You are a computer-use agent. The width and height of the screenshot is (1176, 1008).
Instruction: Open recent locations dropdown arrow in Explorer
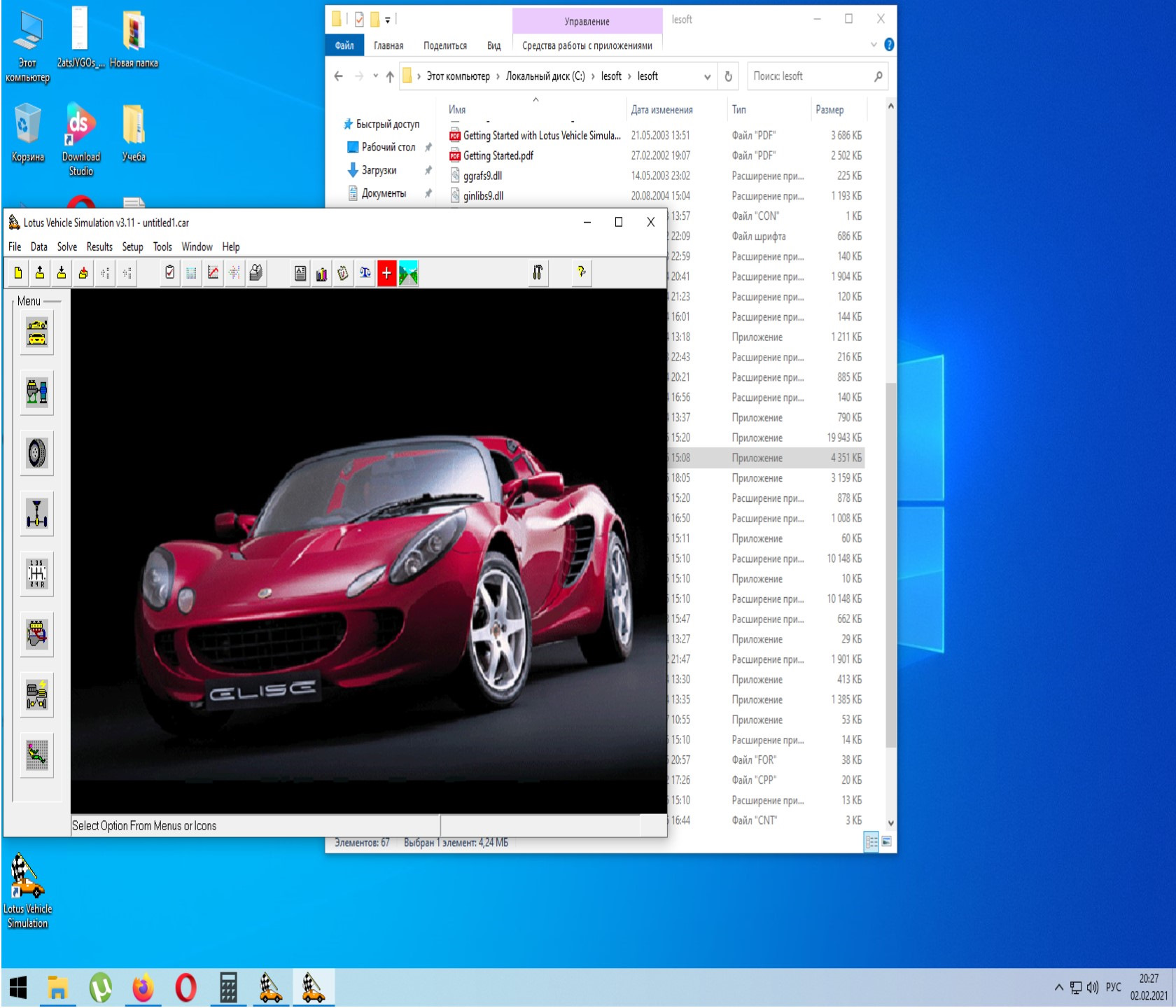click(376, 76)
